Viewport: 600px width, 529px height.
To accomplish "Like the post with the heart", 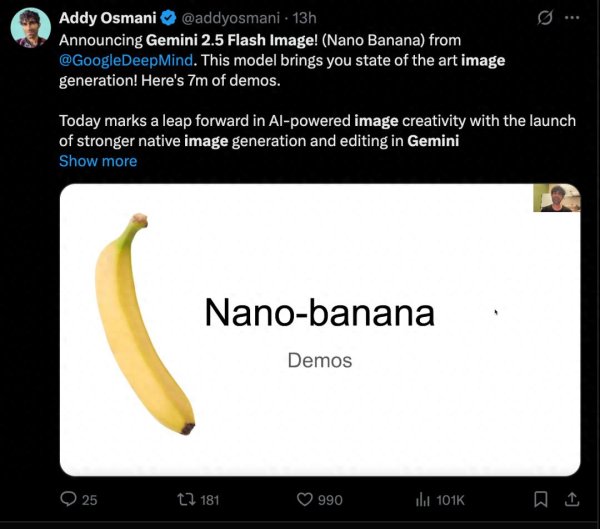I will (x=305, y=499).
